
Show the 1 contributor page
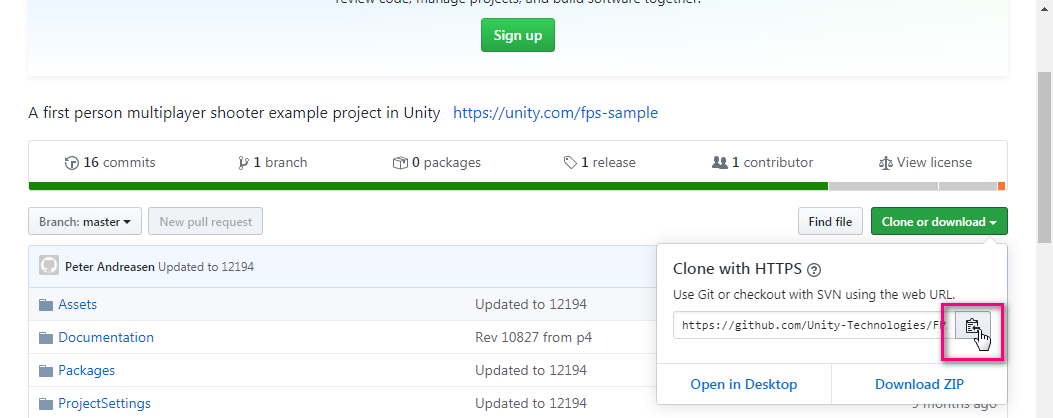coord(762,163)
